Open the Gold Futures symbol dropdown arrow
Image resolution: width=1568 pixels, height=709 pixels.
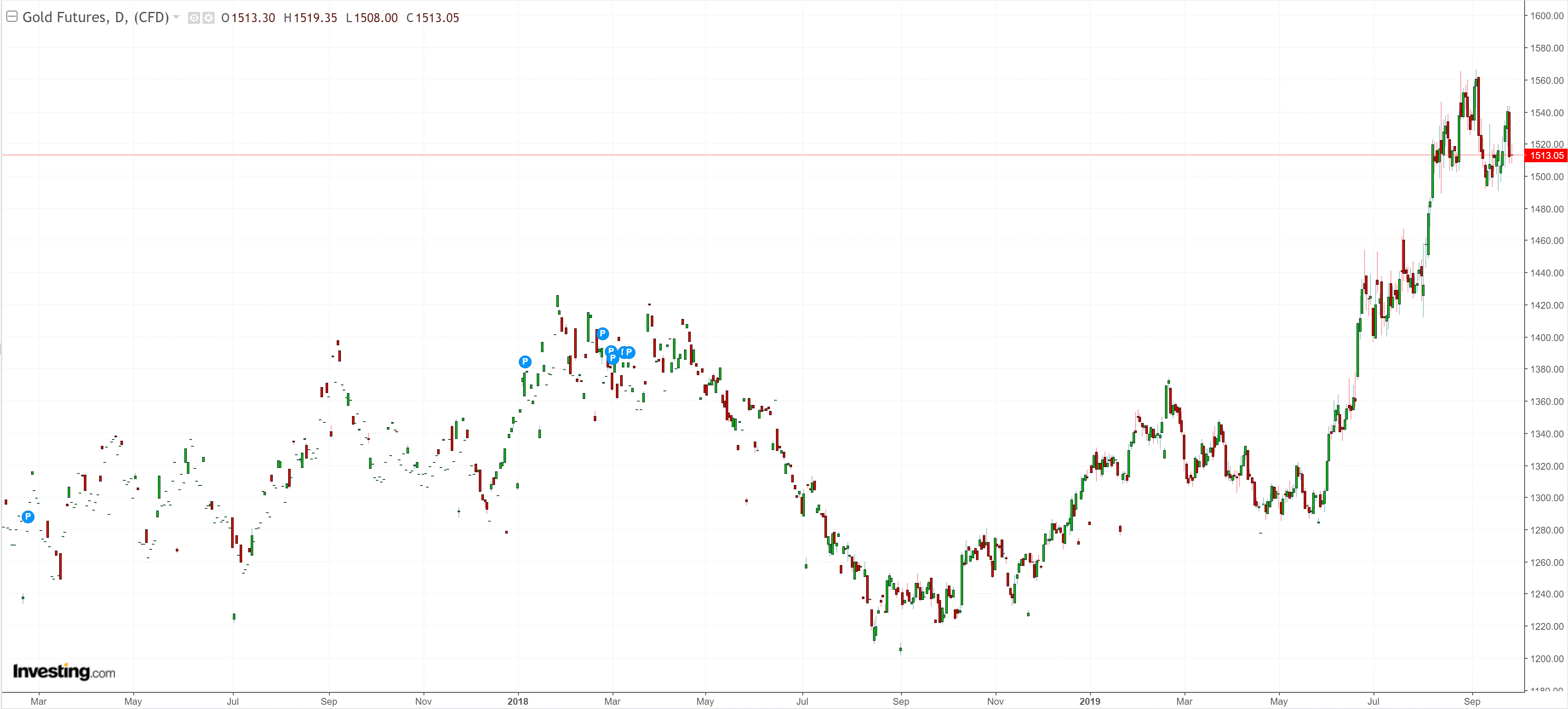(177, 17)
